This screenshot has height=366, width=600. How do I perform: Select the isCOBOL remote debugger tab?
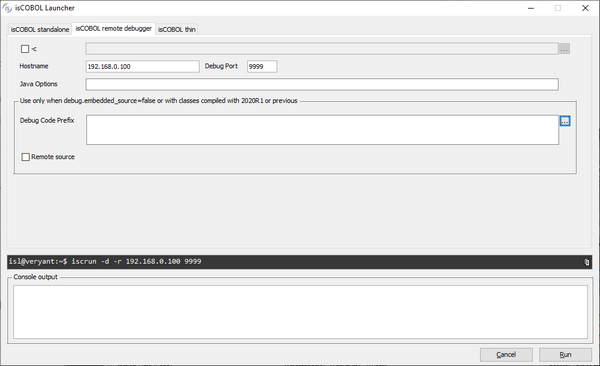click(x=113, y=29)
